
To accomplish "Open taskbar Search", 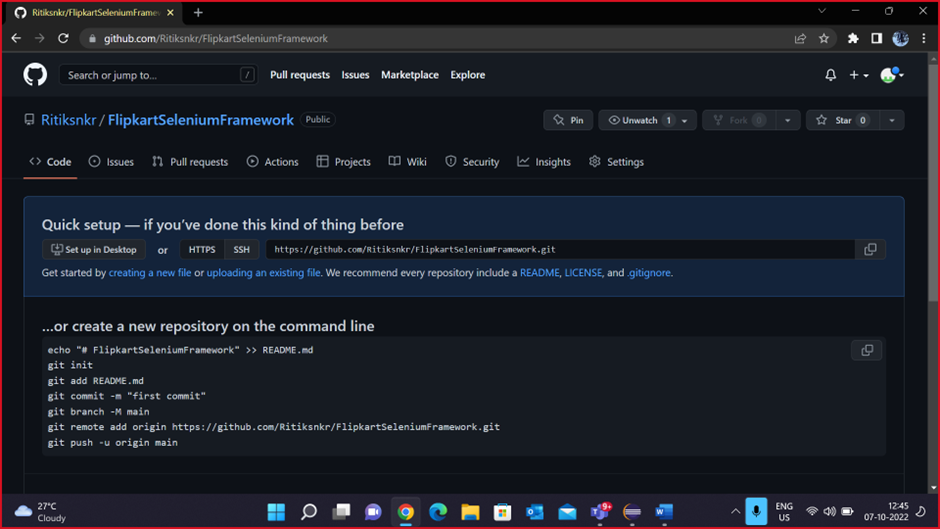I will (309, 512).
